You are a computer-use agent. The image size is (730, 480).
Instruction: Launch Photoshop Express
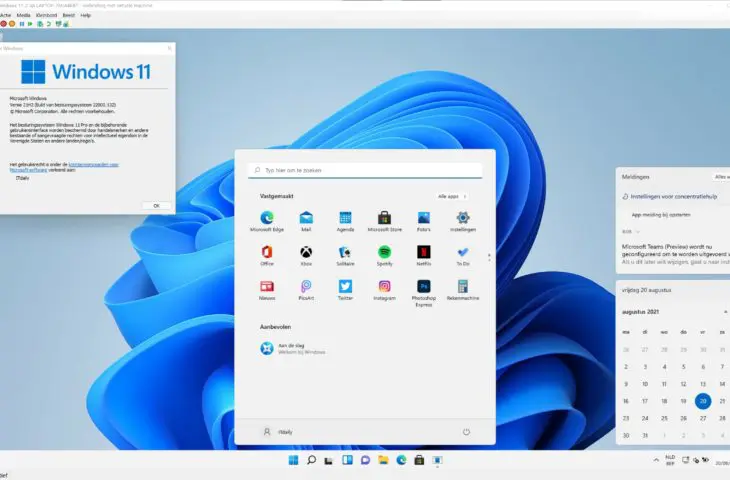424,293
